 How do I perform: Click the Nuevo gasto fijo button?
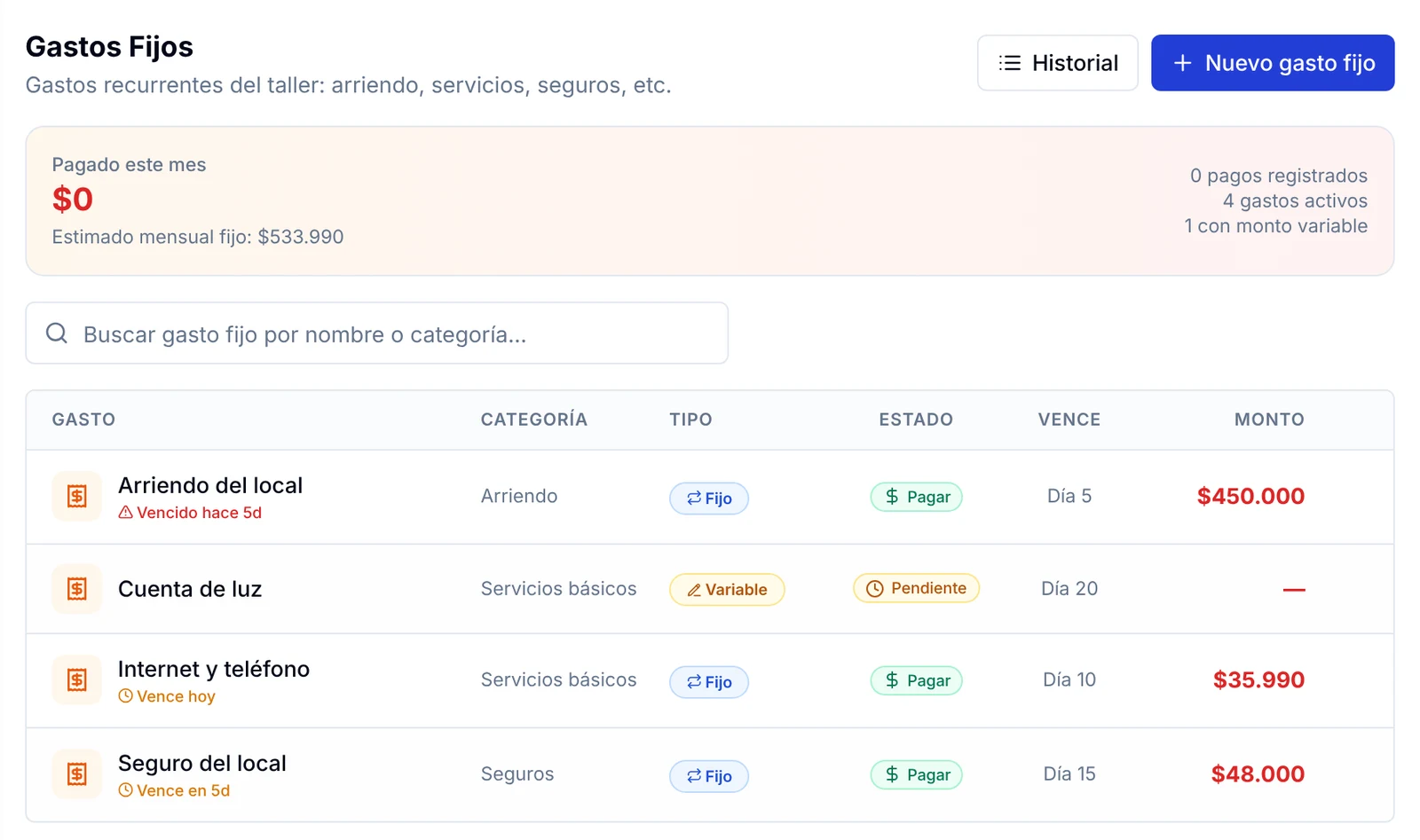pos(1273,63)
